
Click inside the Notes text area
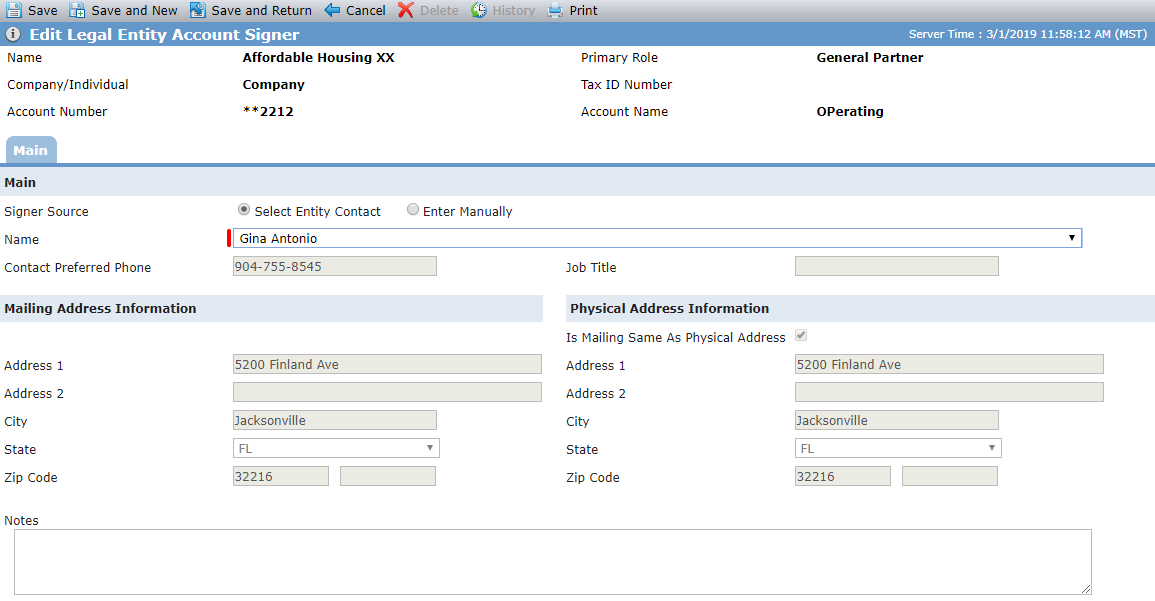tap(552, 562)
